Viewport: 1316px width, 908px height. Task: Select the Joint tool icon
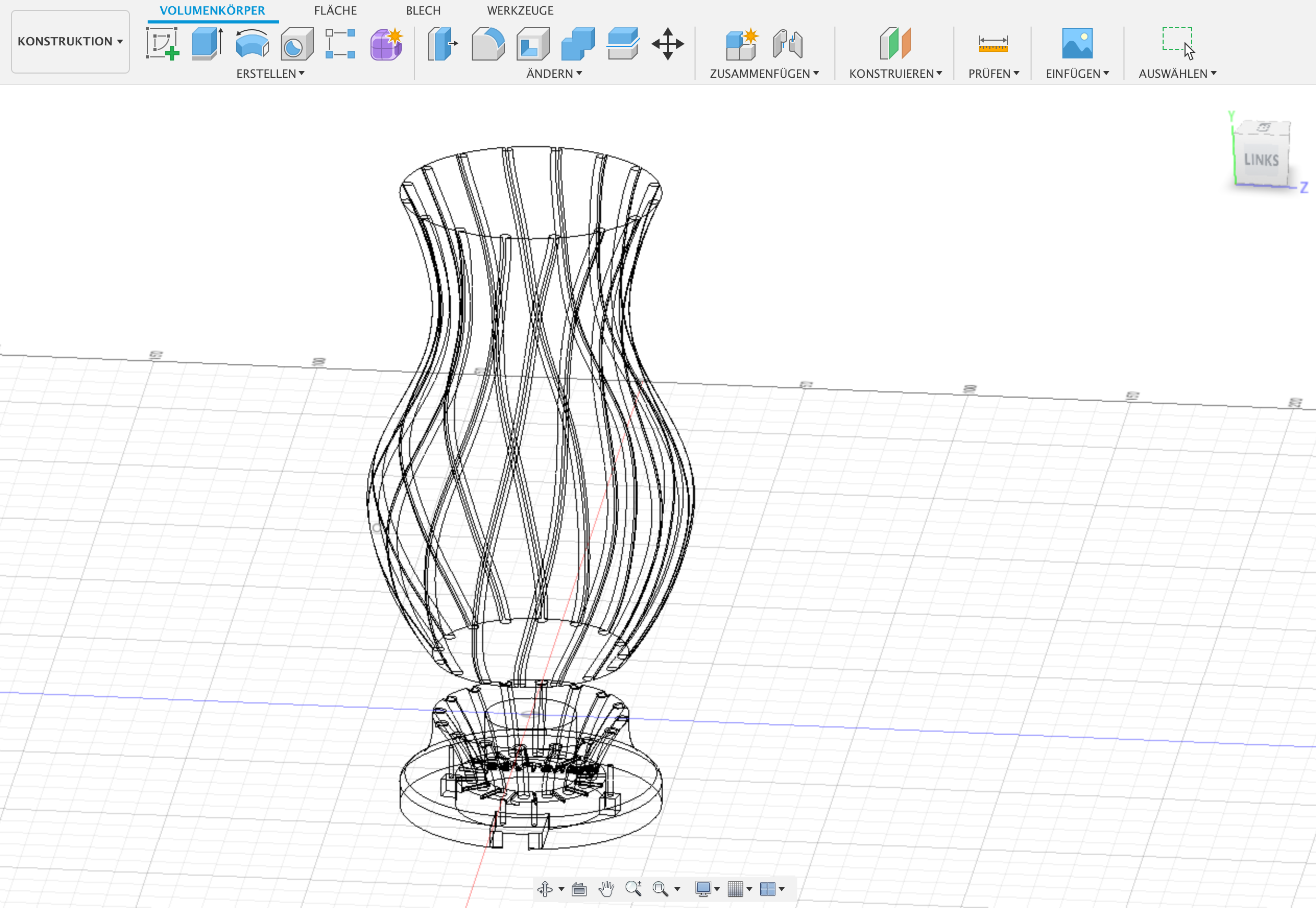pos(787,43)
